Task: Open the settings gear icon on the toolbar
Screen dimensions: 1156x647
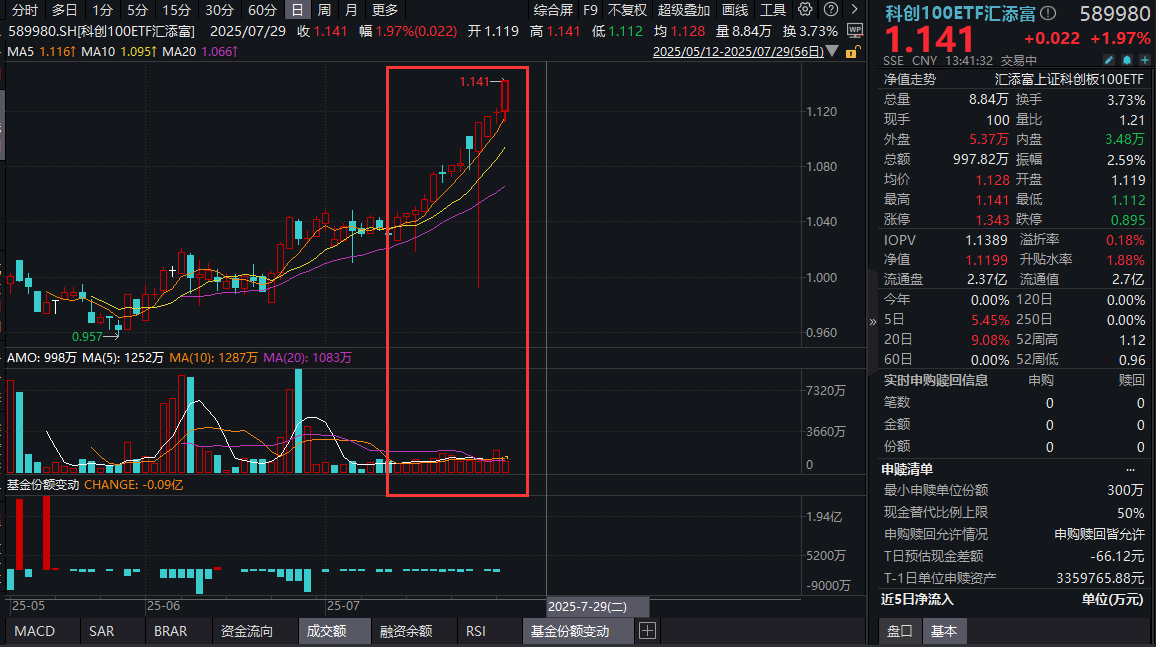Action: pyautogui.click(x=805, y=11)
